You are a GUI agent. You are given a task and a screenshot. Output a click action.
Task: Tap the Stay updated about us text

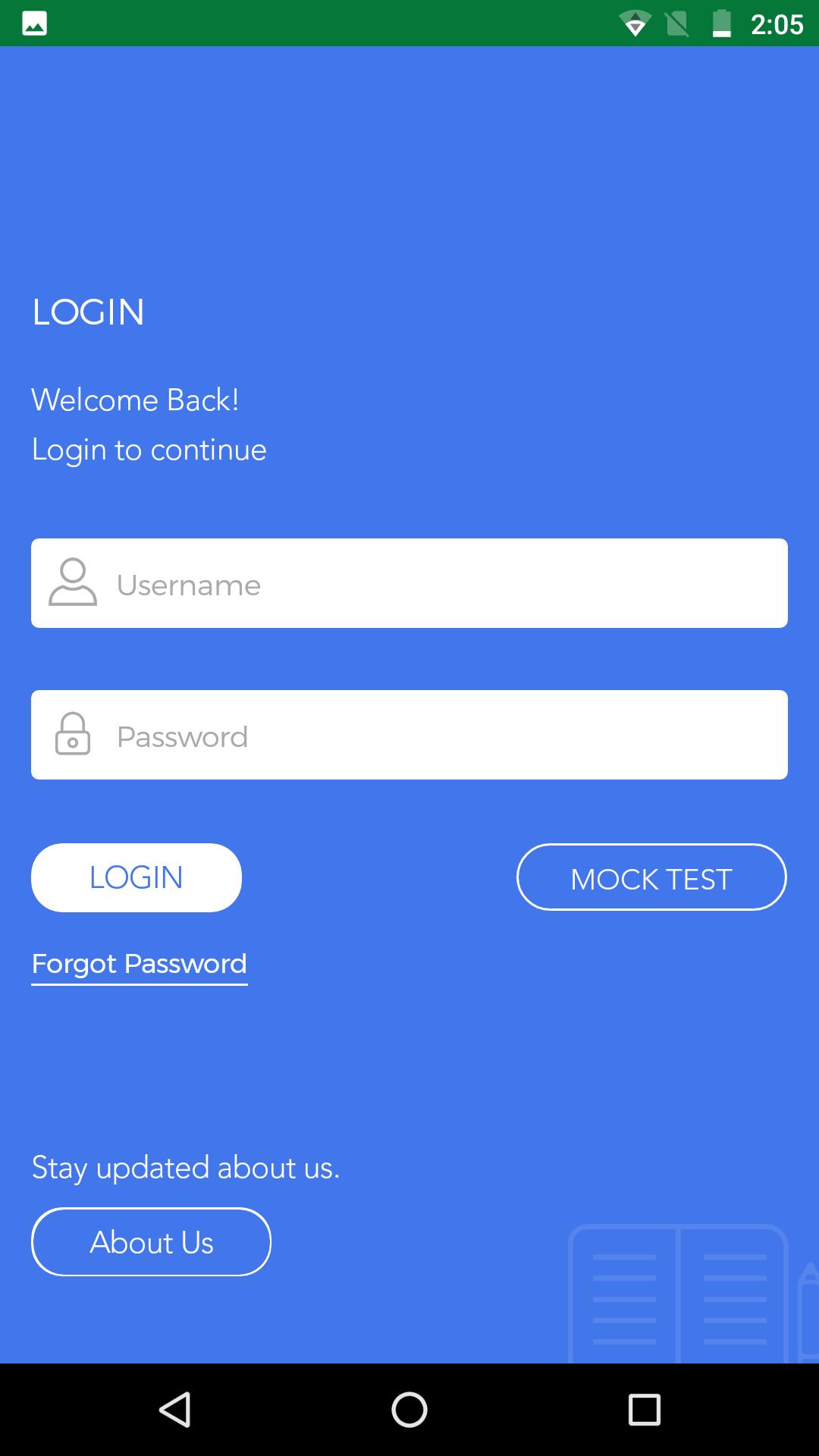click(186, 1168)
